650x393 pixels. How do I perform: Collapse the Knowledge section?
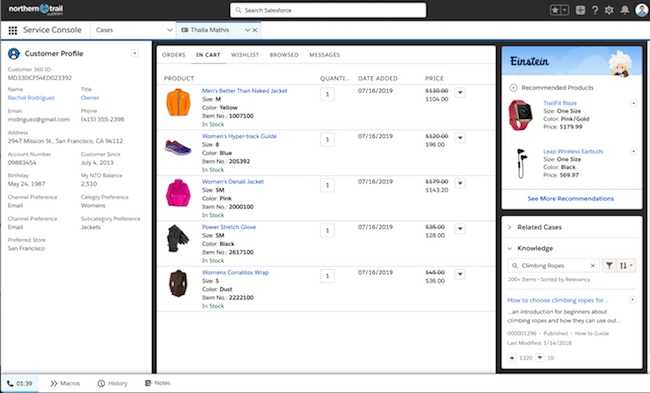510,248
